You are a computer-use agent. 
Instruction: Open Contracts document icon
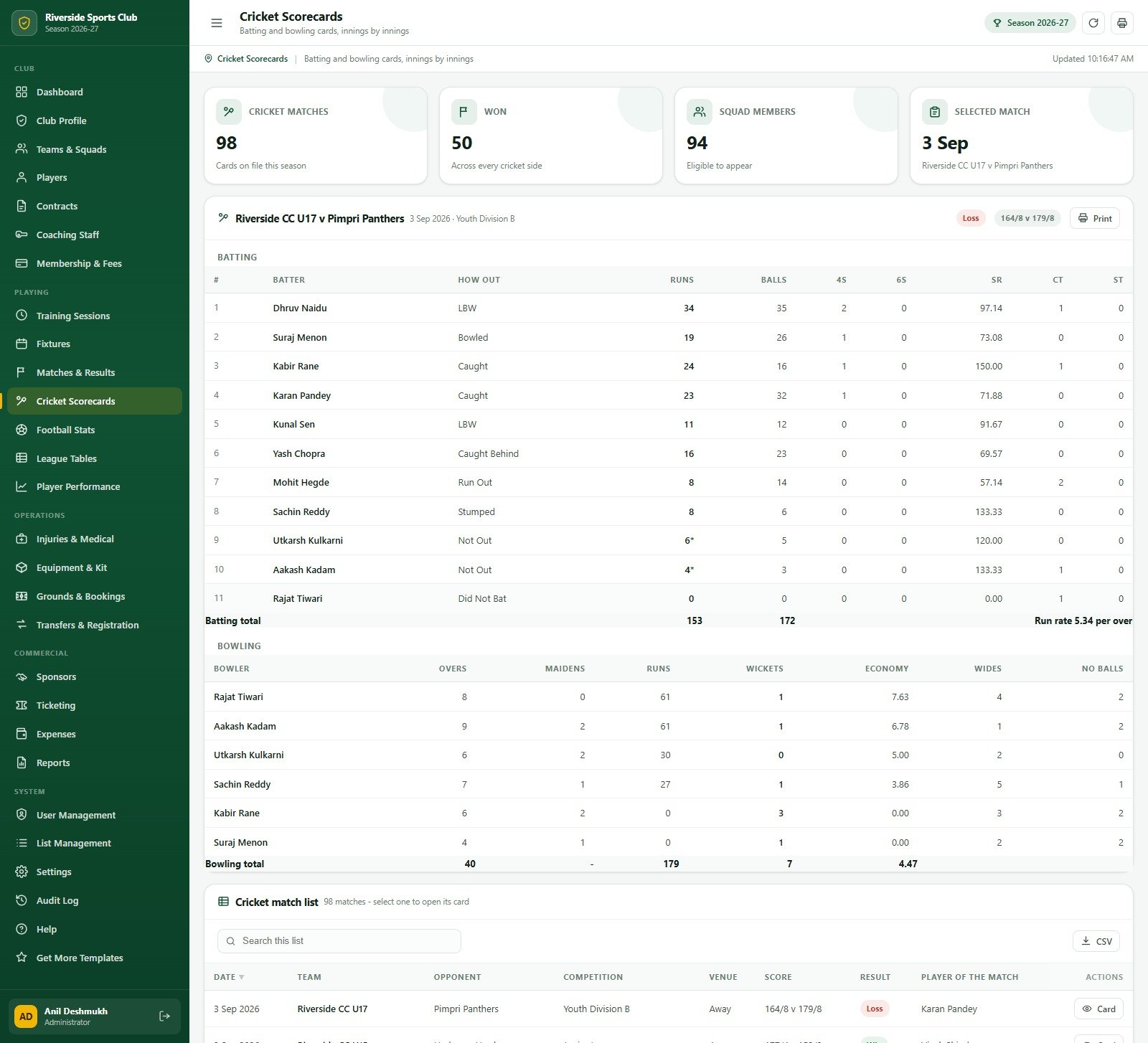(22, 206)
